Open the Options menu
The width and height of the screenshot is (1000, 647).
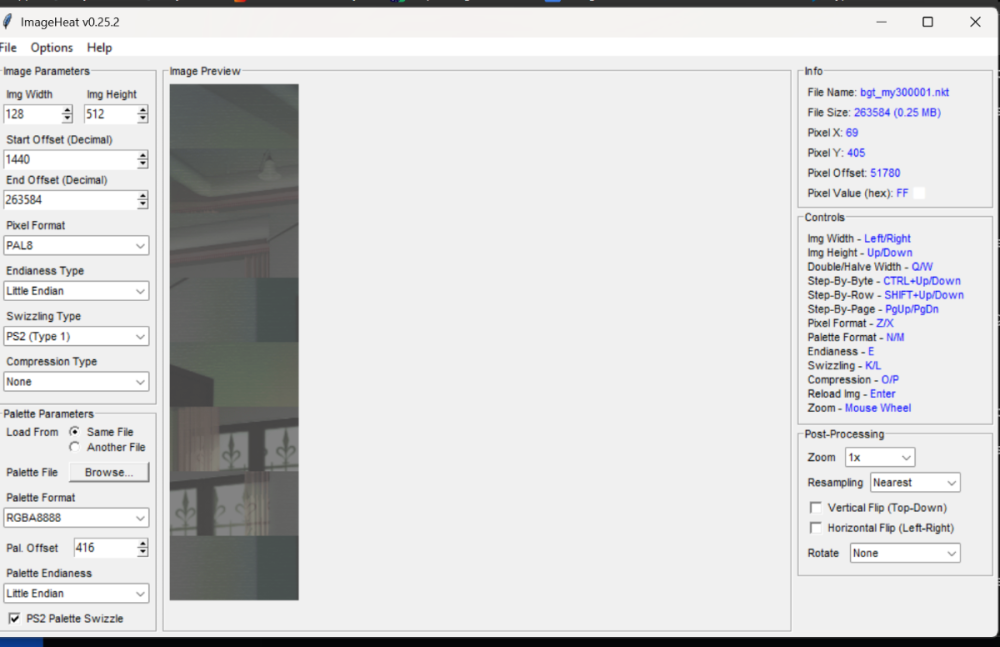click(52, 48)
